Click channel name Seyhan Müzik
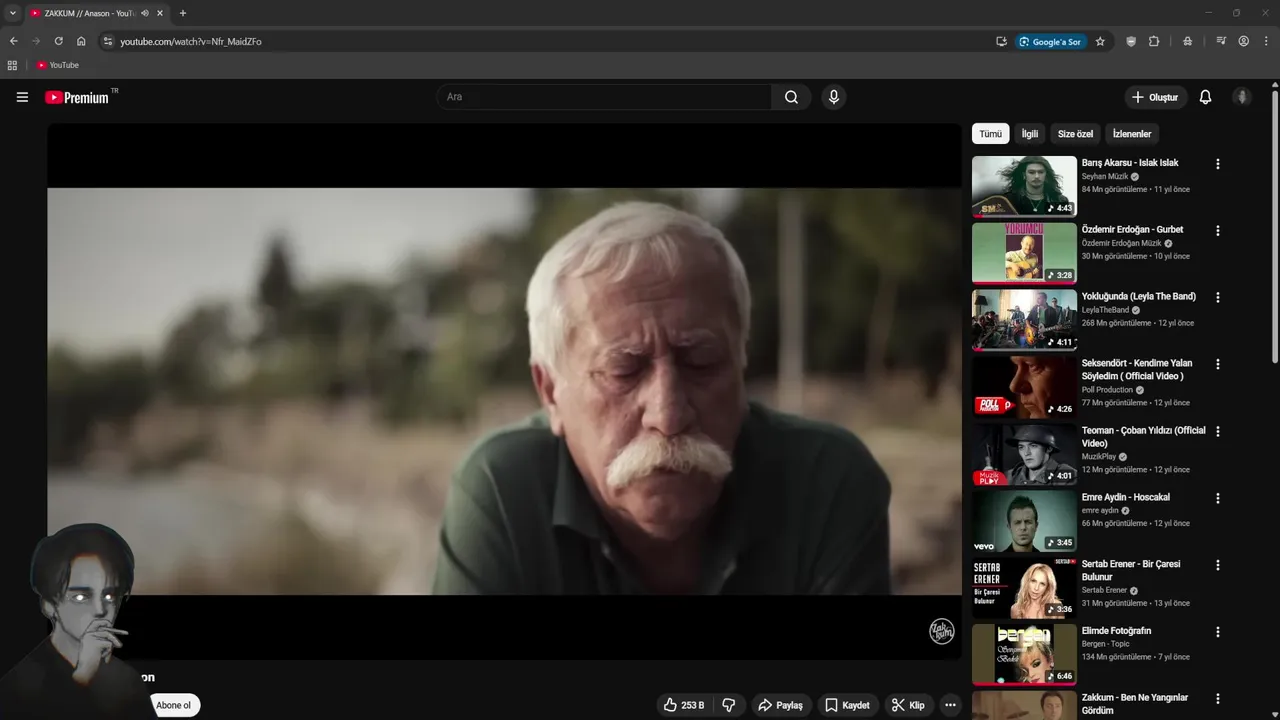This screenshot has height=720, width=1280. [1105, 177]
